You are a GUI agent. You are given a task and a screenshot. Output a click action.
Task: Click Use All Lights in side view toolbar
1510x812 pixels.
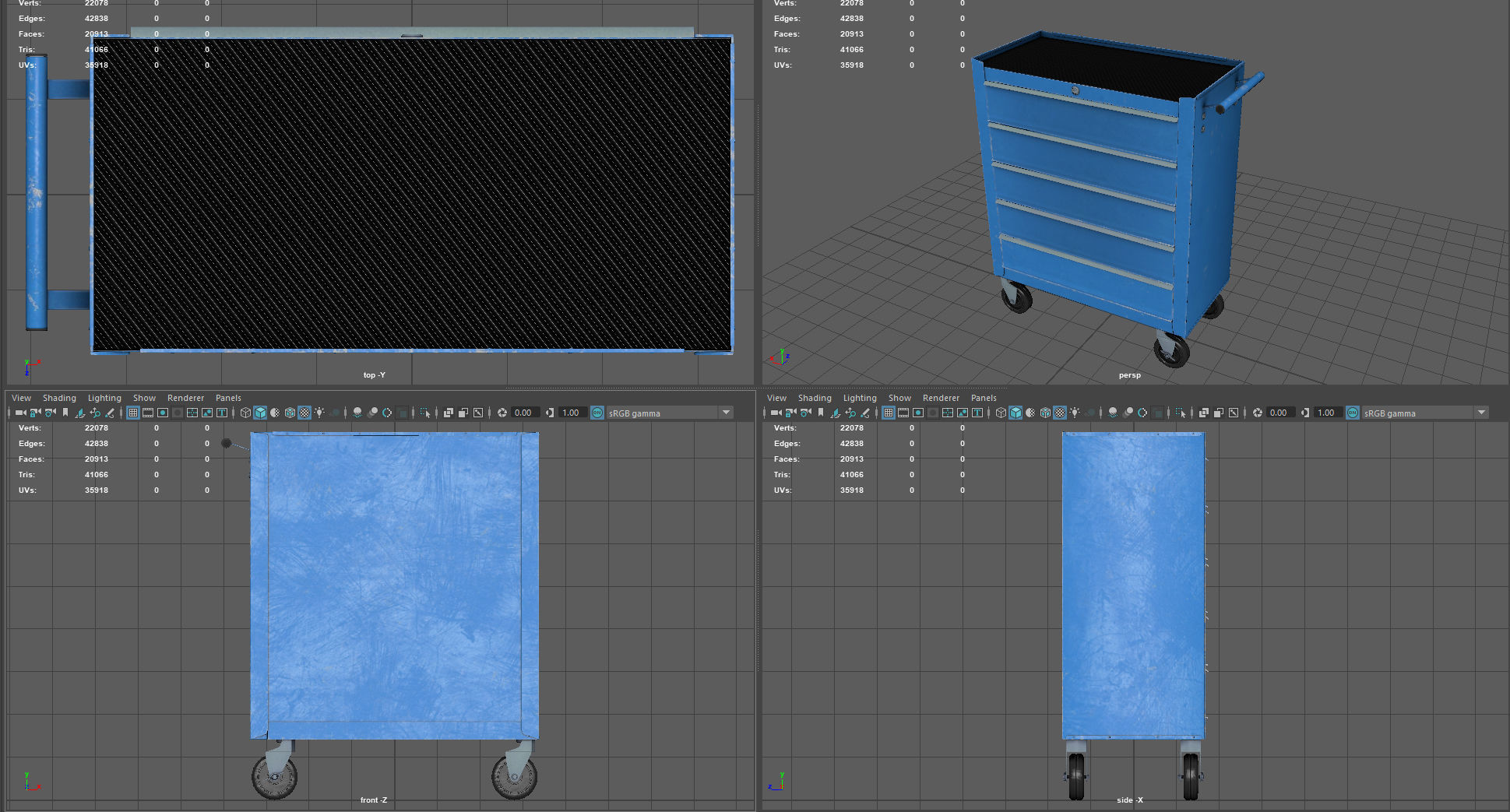click(x=1075, y=413)
